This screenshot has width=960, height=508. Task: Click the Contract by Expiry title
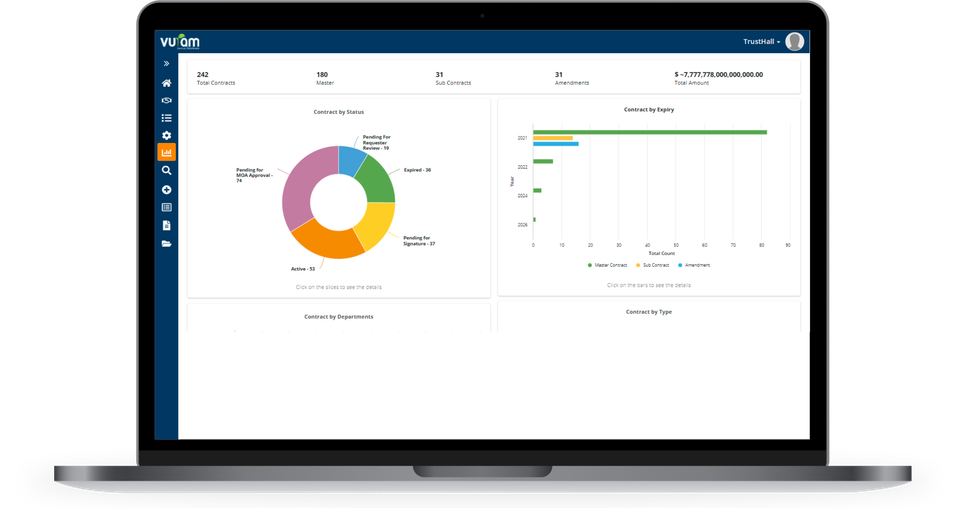point(649,110)
